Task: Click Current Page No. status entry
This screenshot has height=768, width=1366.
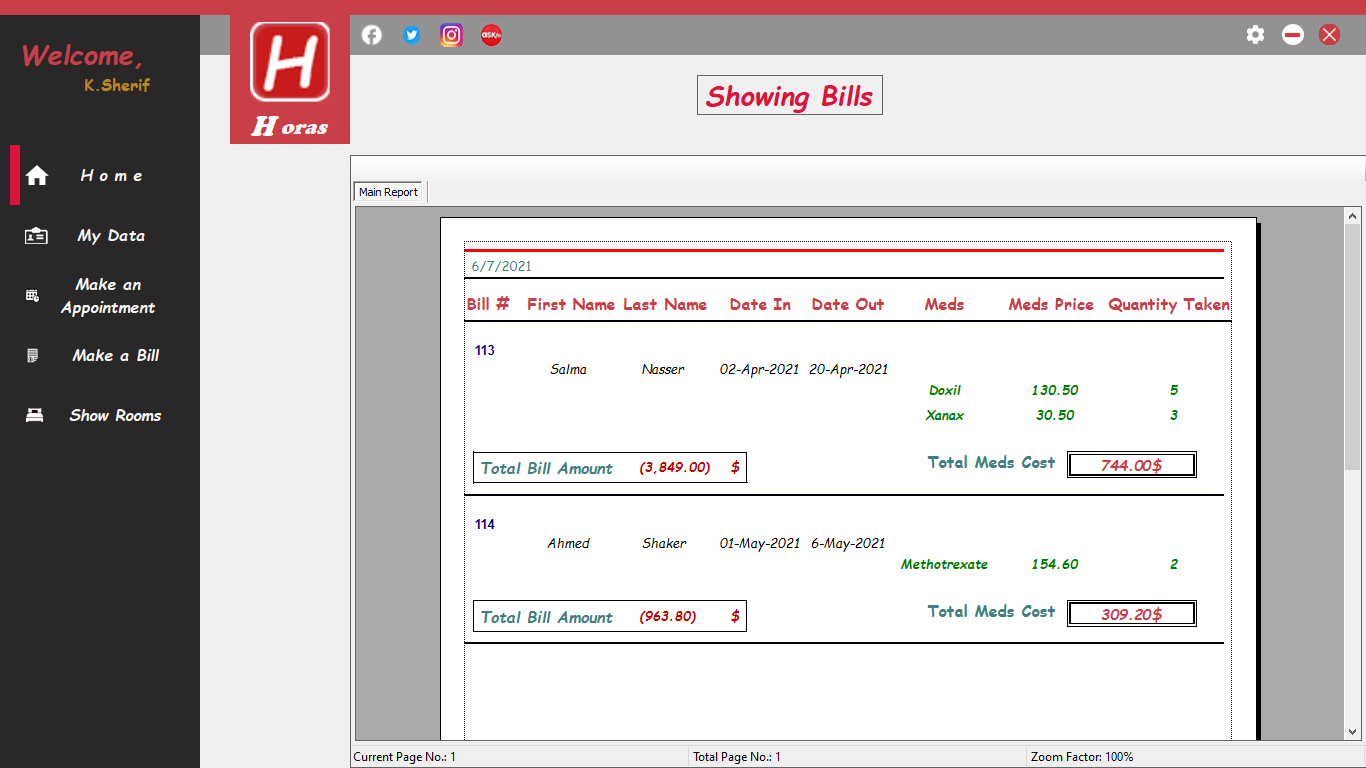Action: 404,757
